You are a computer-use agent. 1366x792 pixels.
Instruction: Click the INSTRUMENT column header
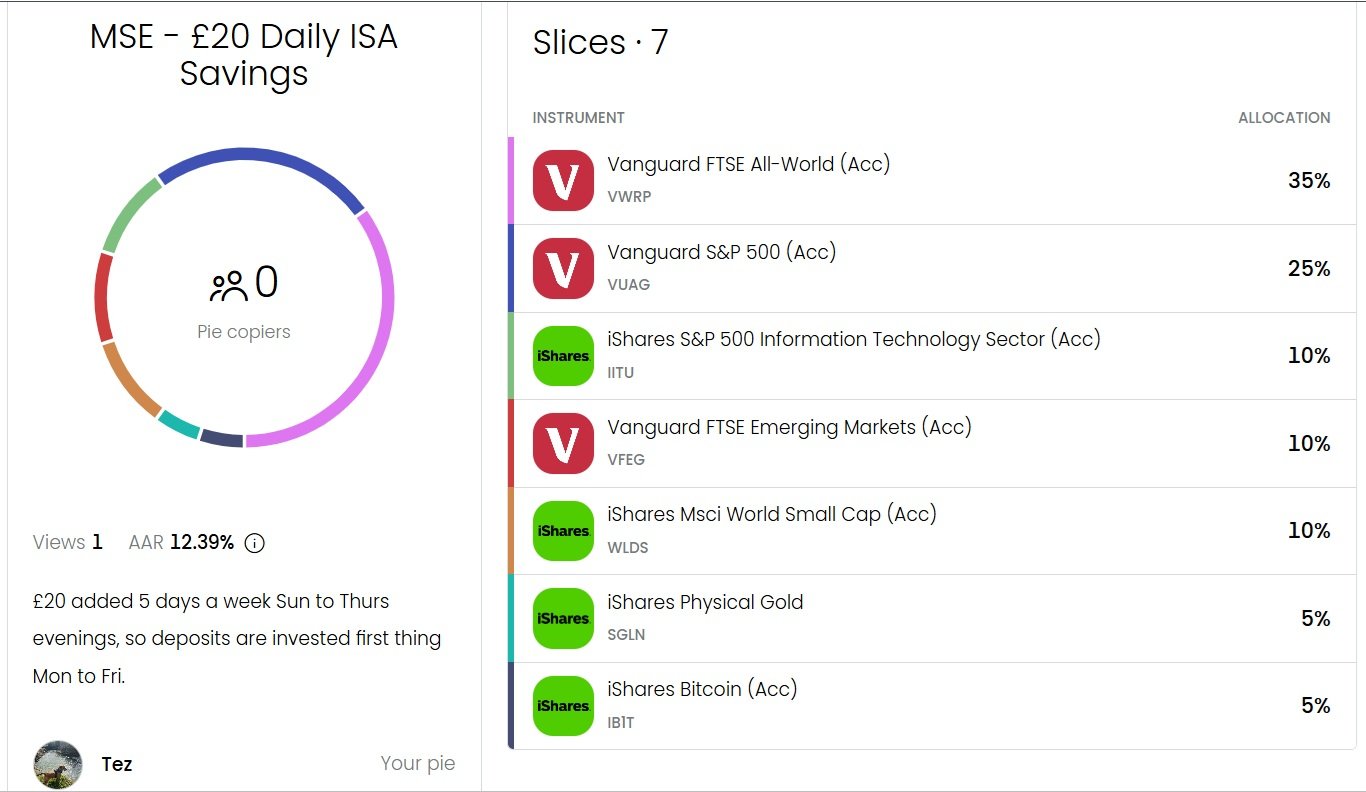(x=578, y=118)
